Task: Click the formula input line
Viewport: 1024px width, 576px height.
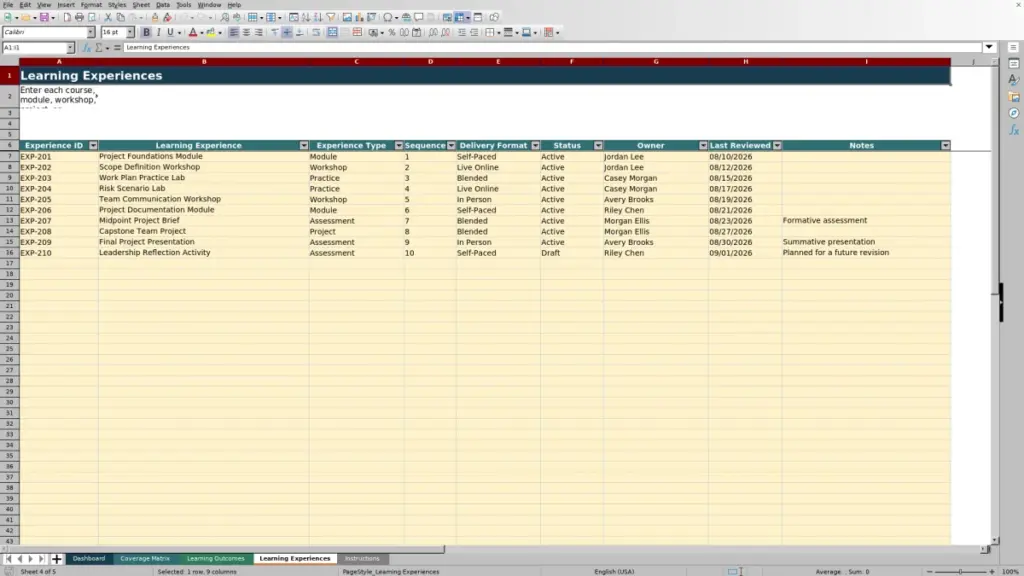Action: pyautogui.click(x=552, y=48)
